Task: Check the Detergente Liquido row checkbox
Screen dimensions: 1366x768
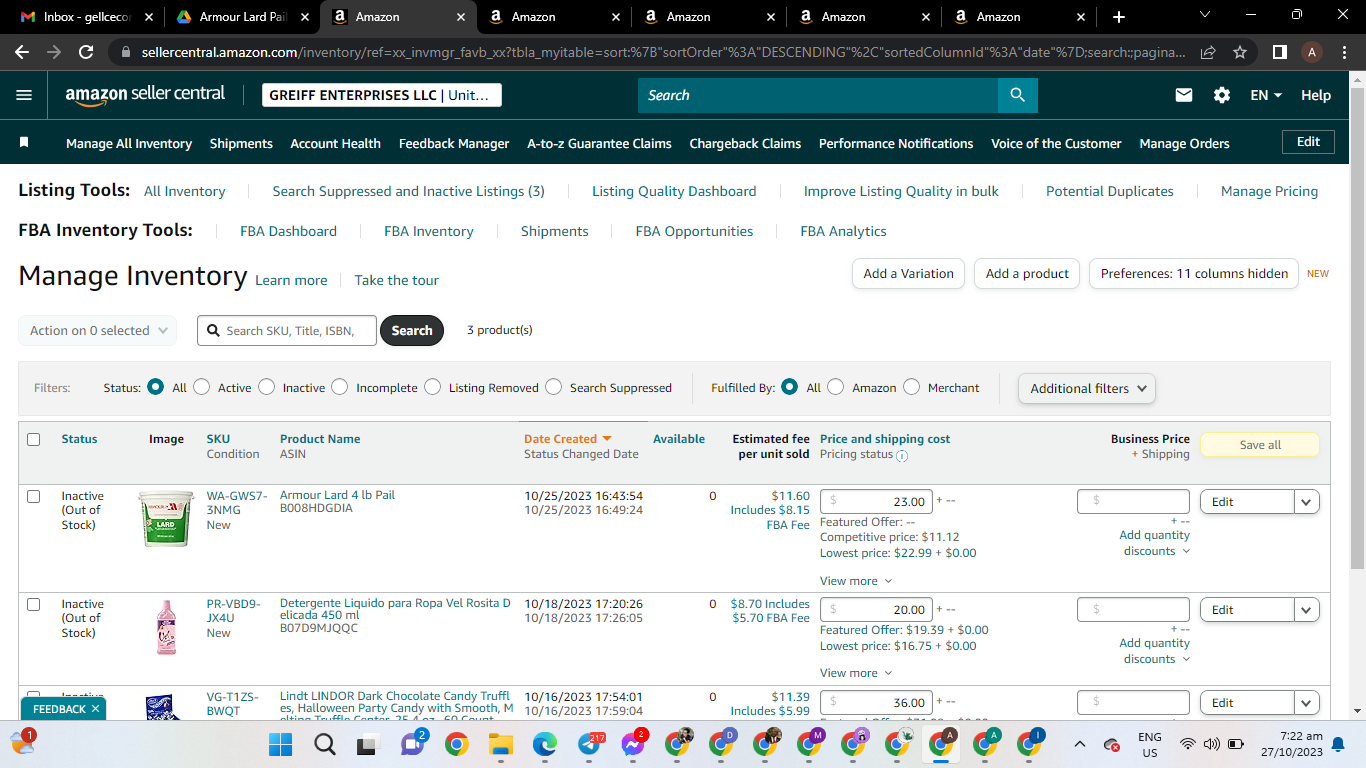Action: tap(34, 604)
